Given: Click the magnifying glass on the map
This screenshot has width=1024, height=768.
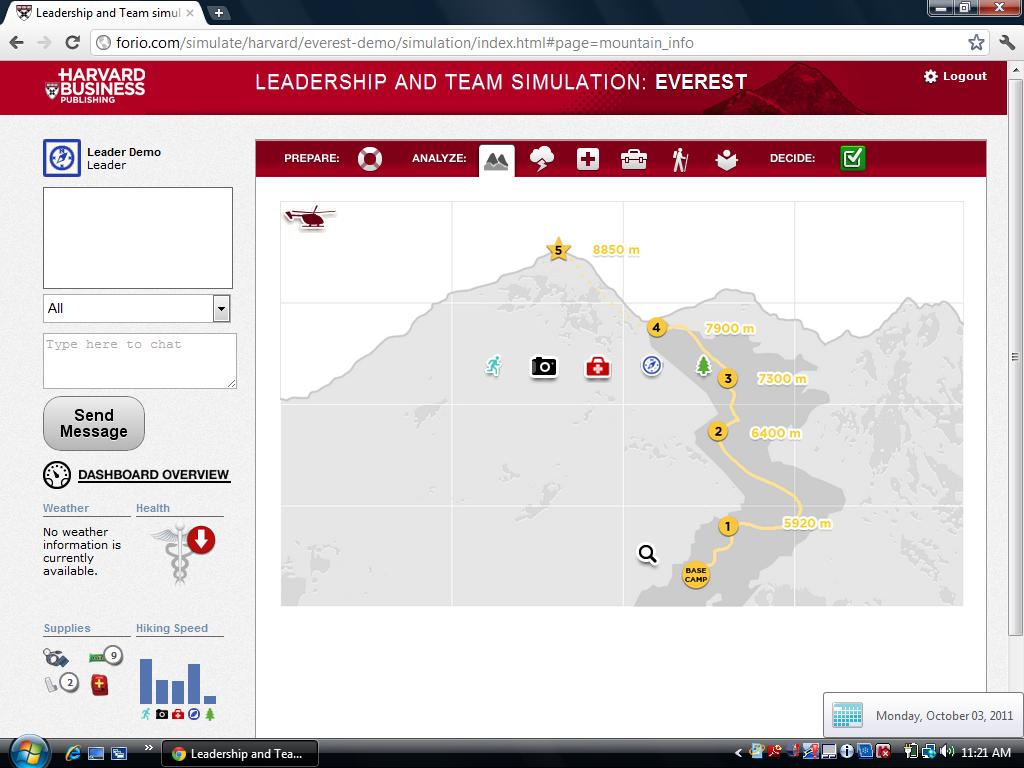Looking at the screenshot, I should point(647,554).
